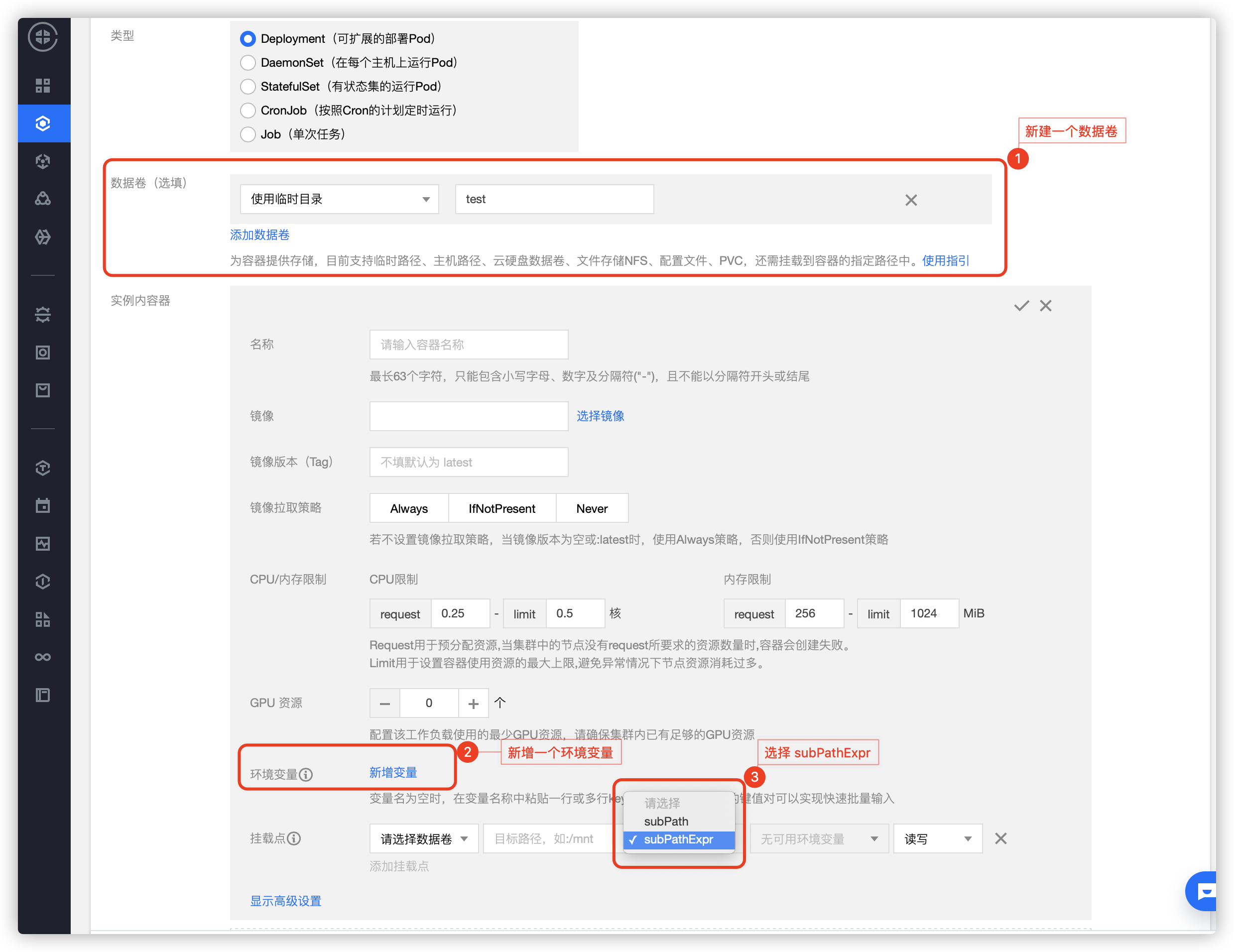Pick subPath from the open list
This screenshot has width=1234, height=952.
[x=679, y=821]
